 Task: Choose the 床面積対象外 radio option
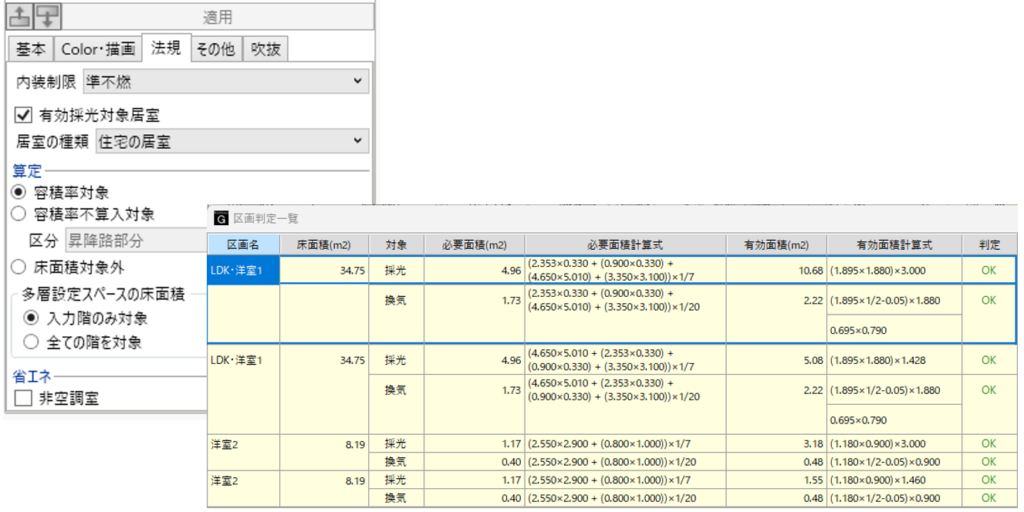pos(19,267)
